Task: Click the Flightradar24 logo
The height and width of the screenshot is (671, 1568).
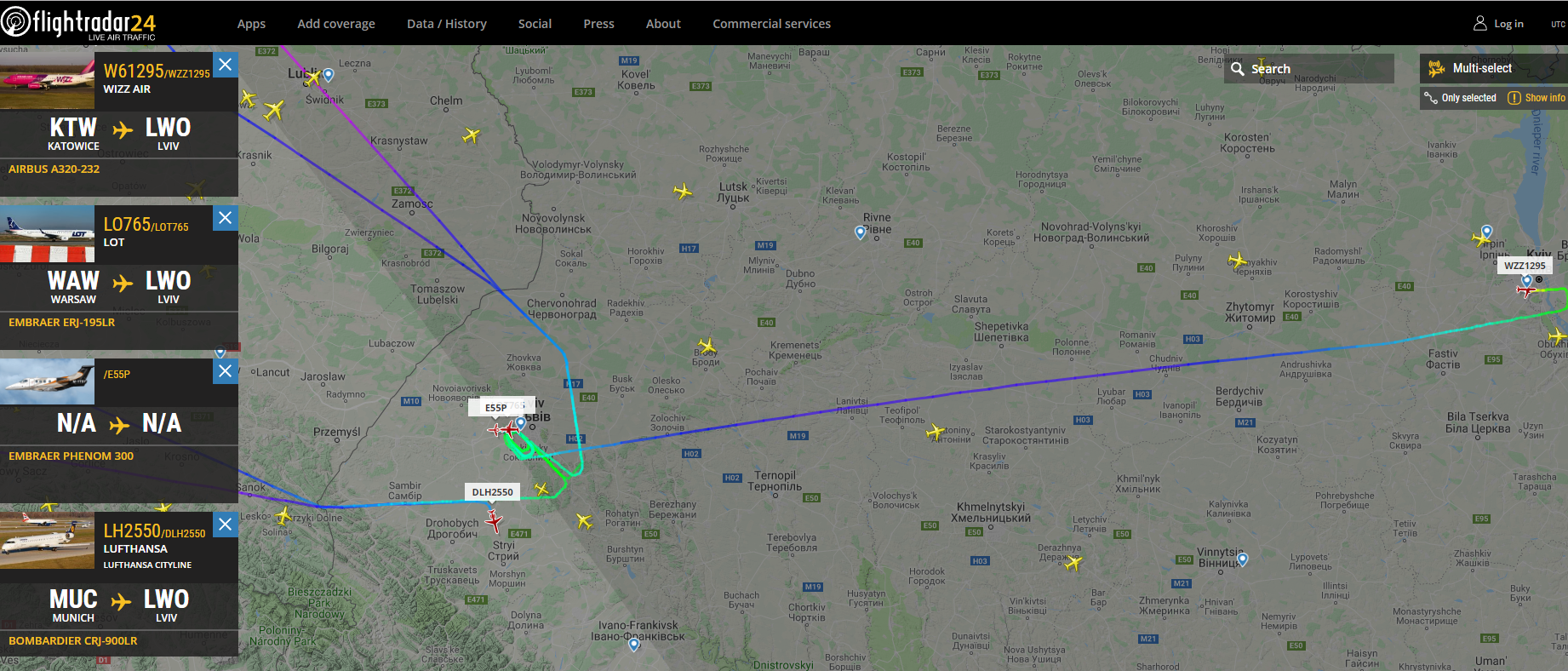Action: [x=79, y=23]
